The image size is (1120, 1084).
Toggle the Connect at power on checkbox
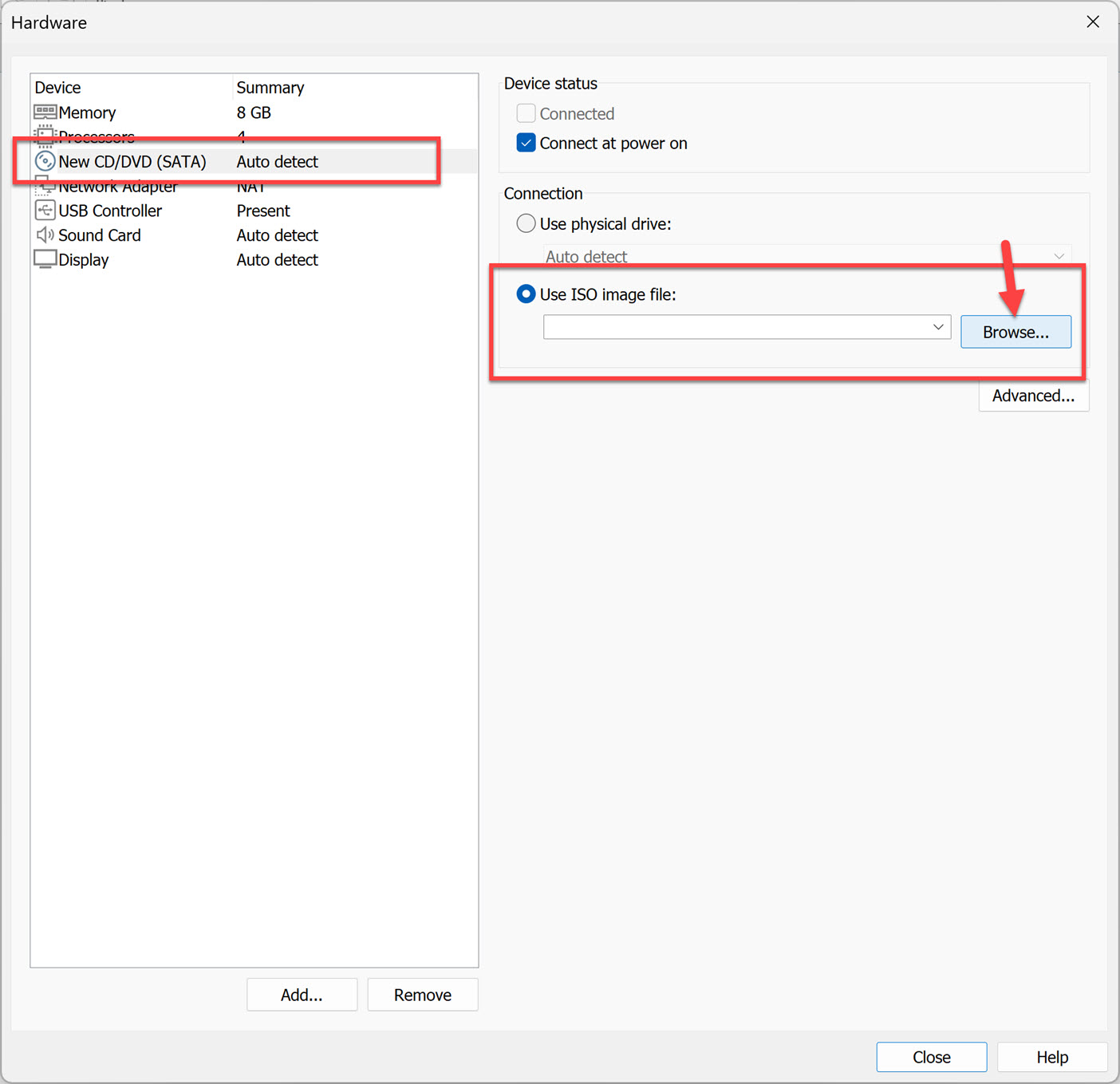pos(526,142)
